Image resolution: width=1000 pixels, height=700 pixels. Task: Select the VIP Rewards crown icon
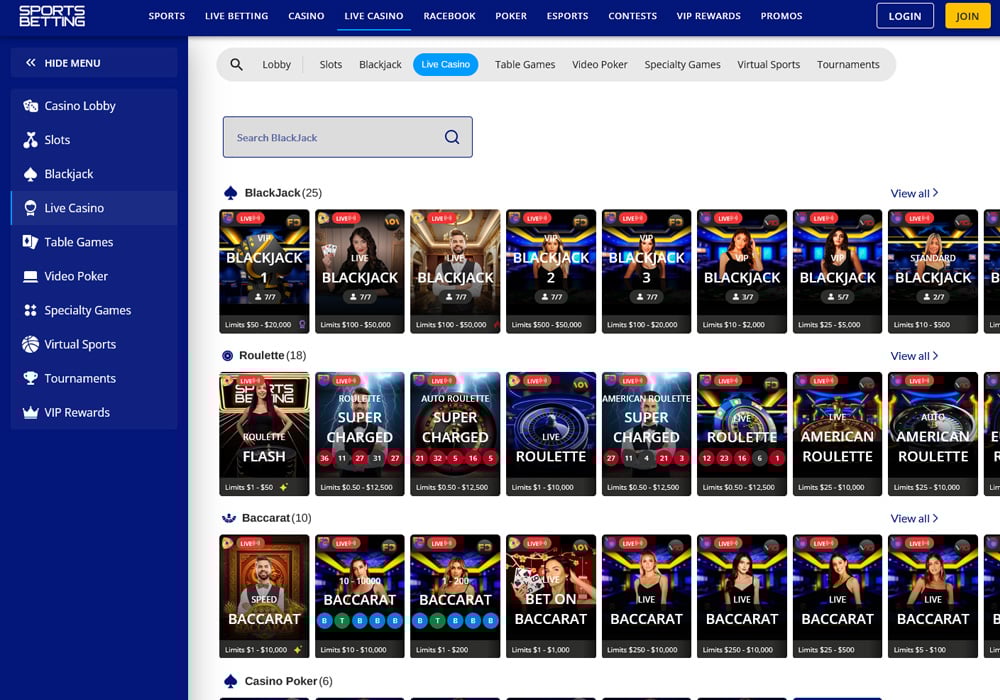(30, 412)
